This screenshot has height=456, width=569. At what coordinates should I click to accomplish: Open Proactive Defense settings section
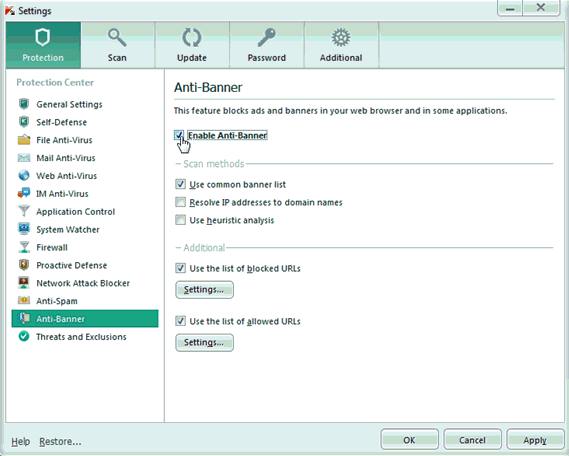[x=71, y=265]
